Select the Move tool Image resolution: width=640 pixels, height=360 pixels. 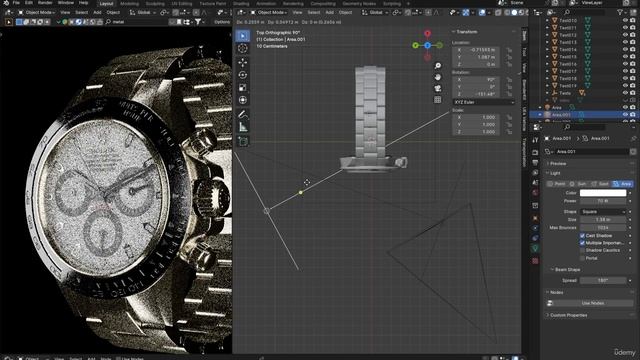242,62
